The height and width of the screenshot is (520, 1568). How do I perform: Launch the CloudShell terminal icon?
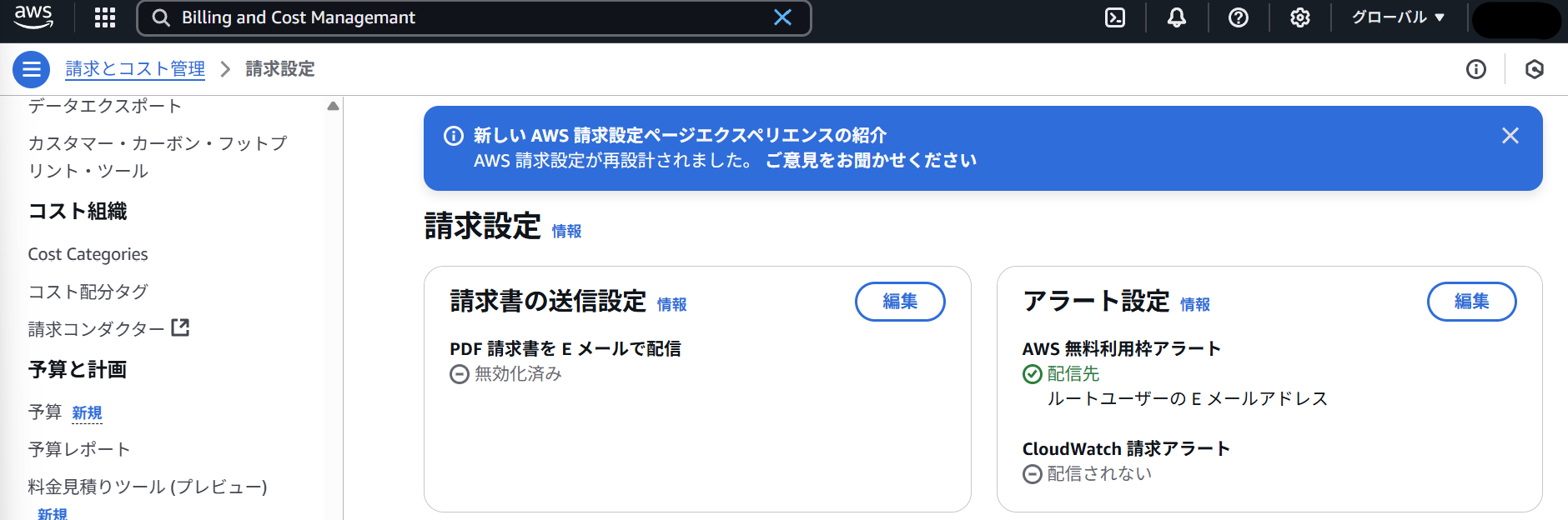[1115, 17]
